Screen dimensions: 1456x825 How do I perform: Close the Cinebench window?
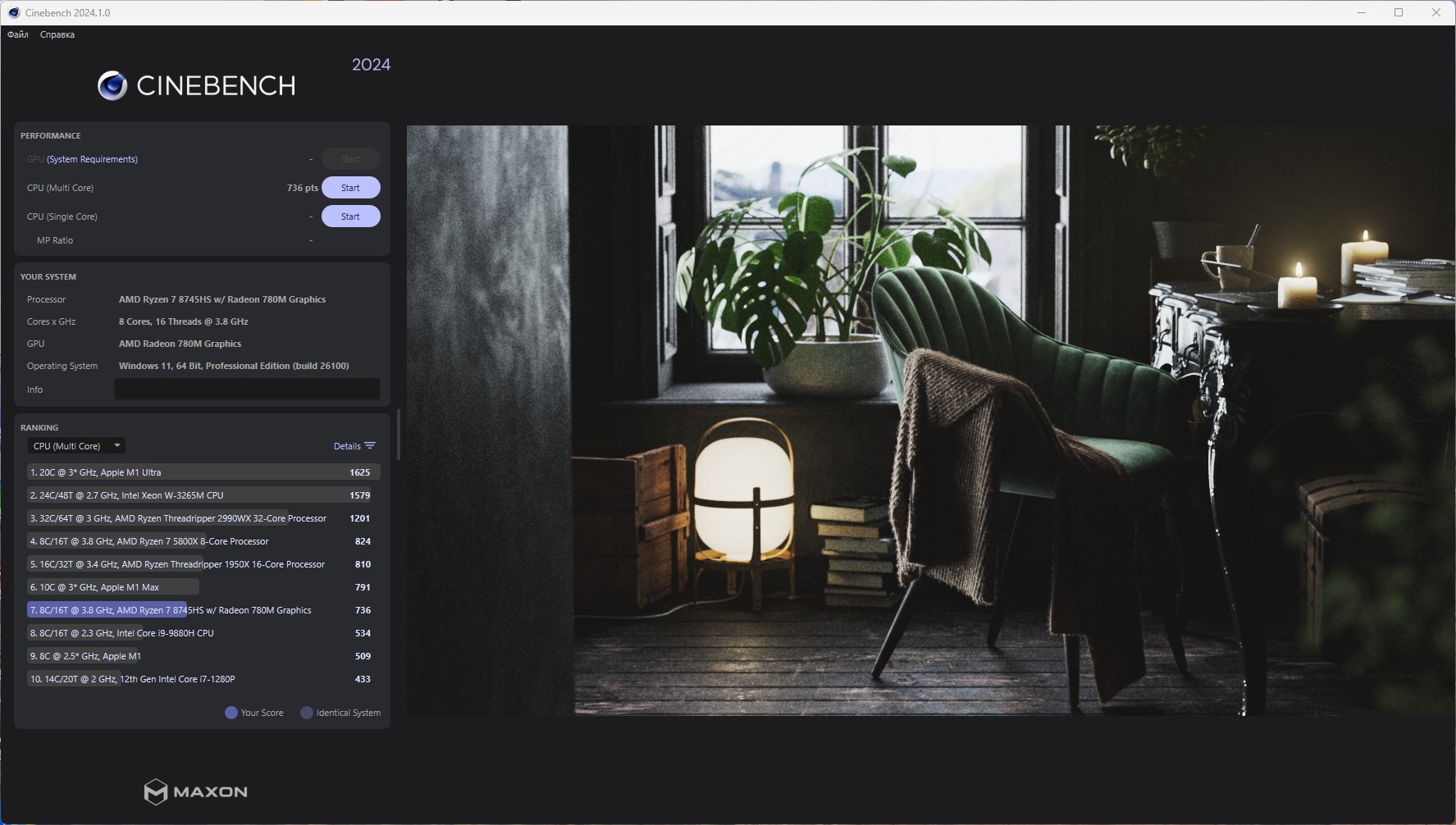tap(1436, 12)
